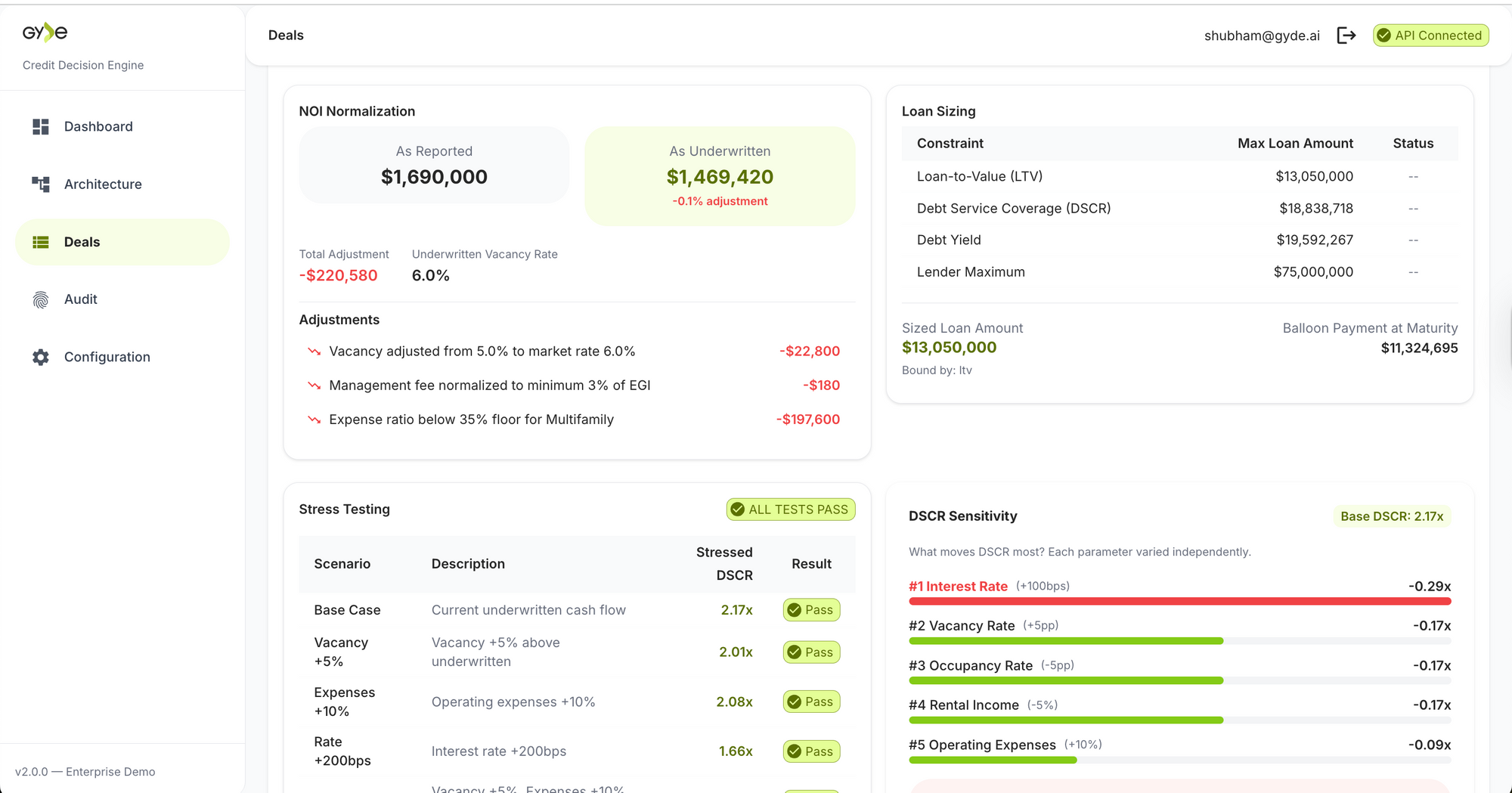
Task: Click the Operating Expenses sensitivity bar
Action: [x=993, y=760]
